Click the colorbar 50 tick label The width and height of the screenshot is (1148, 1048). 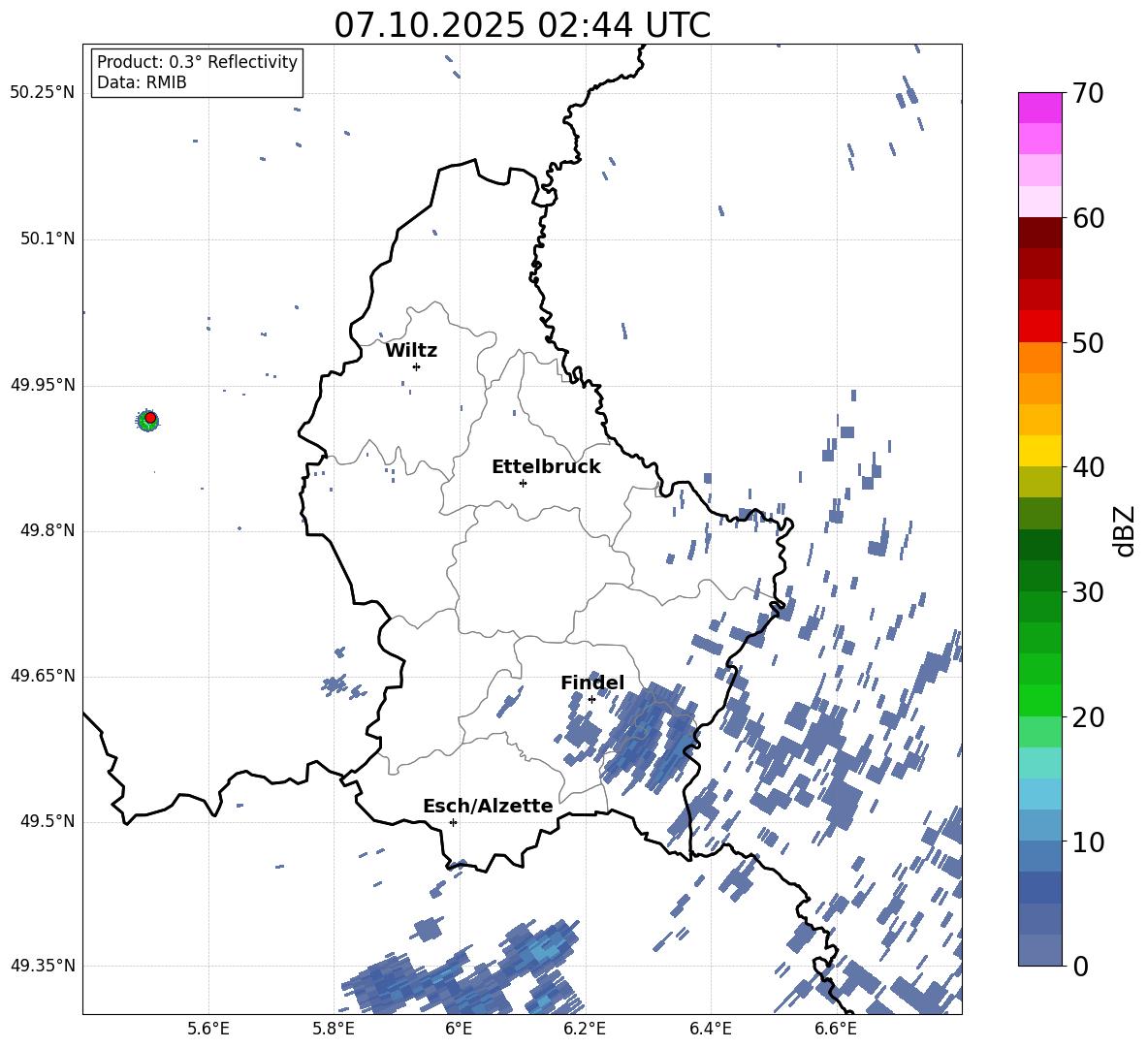point(1088,342)
